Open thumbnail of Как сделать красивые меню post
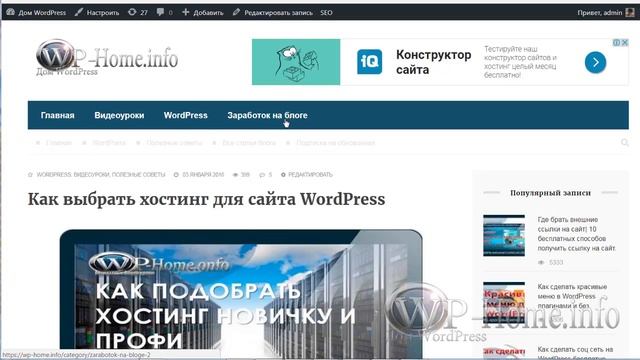The height and width of the screenshot is (360, 640). [x=504, y=303]
